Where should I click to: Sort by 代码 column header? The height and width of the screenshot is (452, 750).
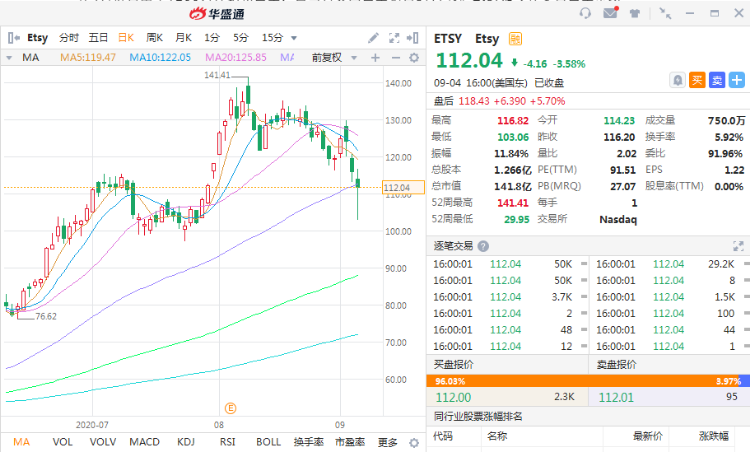coord(442,436)
